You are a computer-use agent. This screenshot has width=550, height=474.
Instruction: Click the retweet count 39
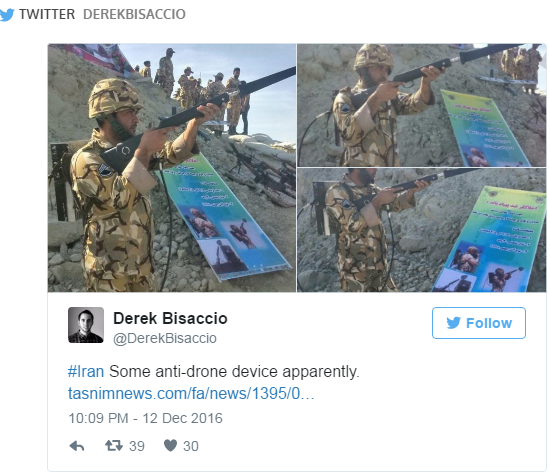point(137,446)
